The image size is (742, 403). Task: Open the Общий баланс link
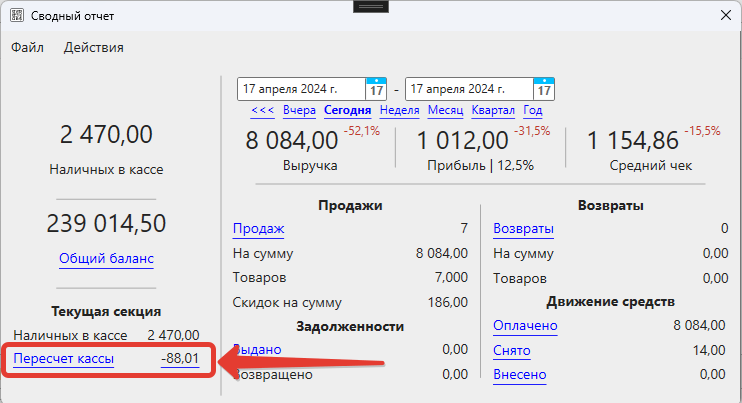click(106, 258)
